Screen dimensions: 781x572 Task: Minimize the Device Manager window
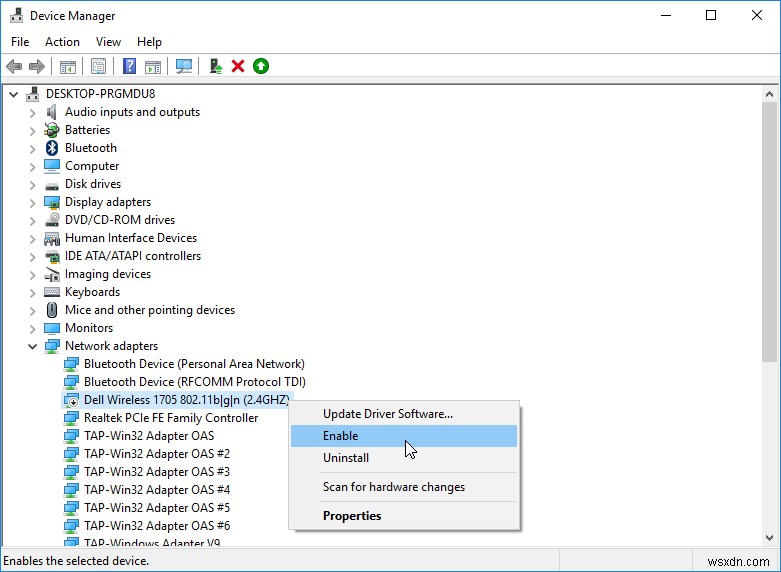coord(666,15)
